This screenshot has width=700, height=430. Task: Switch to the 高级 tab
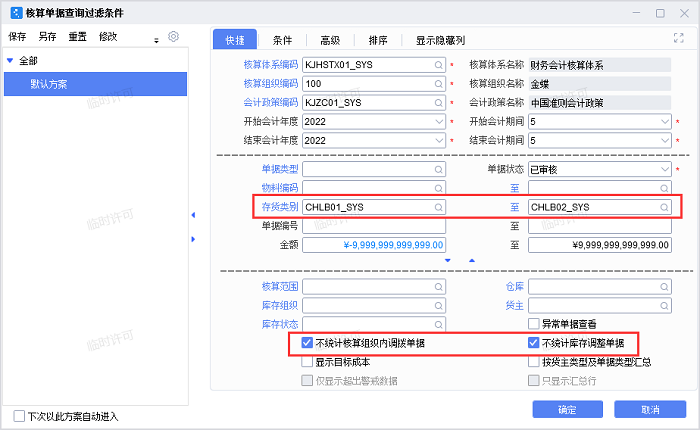pos(329,40)
